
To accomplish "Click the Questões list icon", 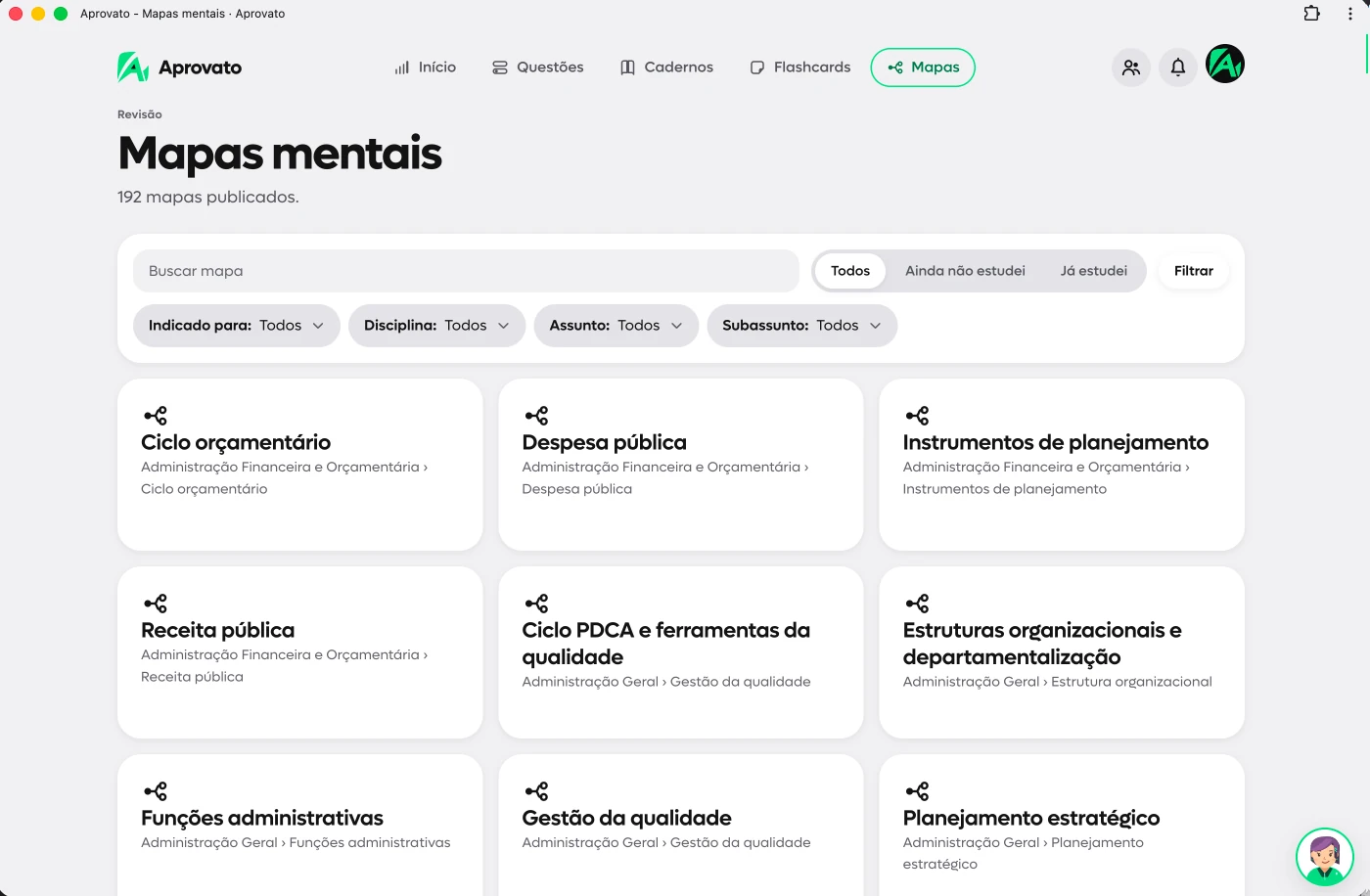I will [x=500, y=67].
